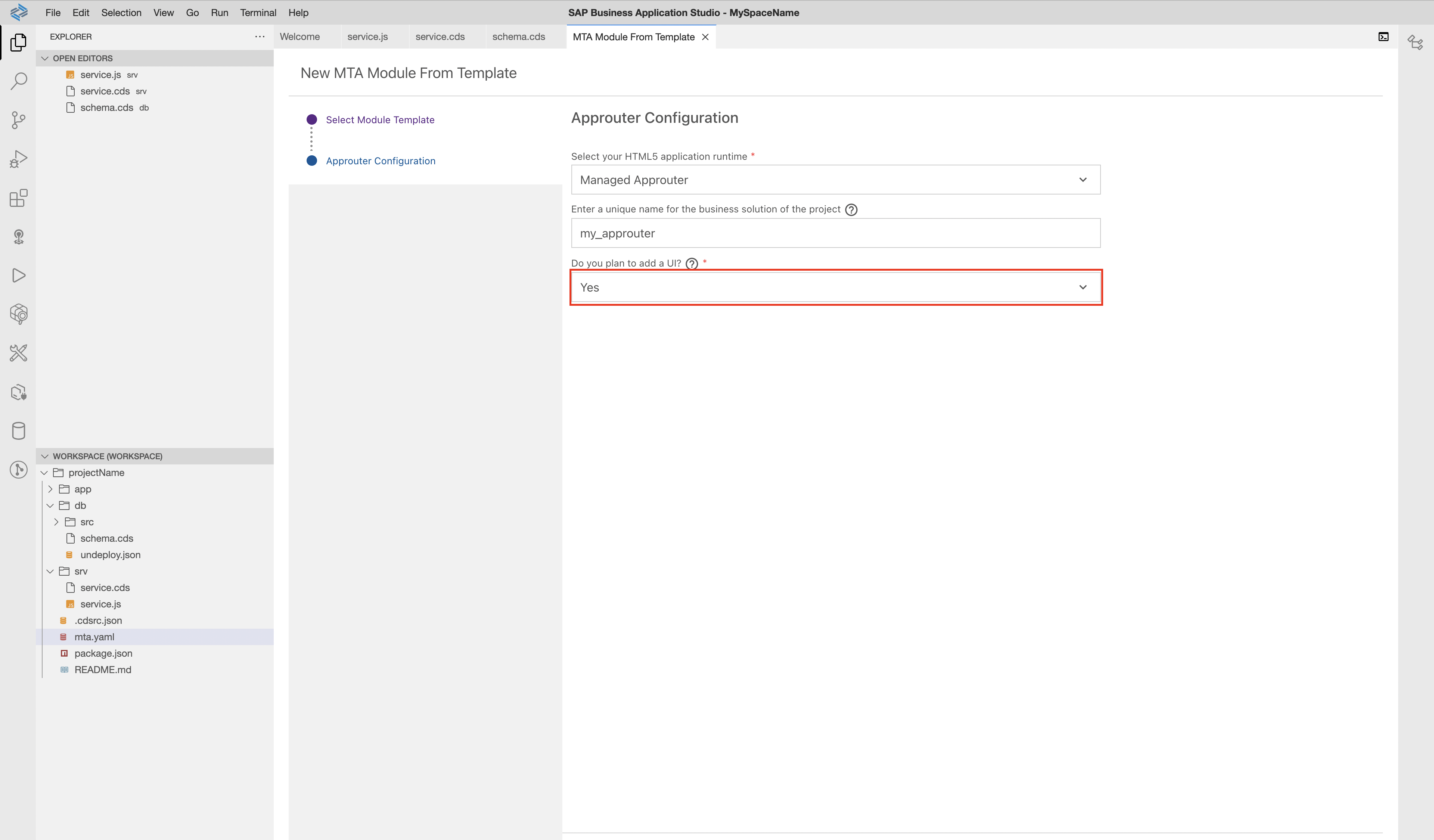This screenshot has width=1434, height=840.
Task: Open the Git graph icon in activity bar
Action: [x=18, y=470]
